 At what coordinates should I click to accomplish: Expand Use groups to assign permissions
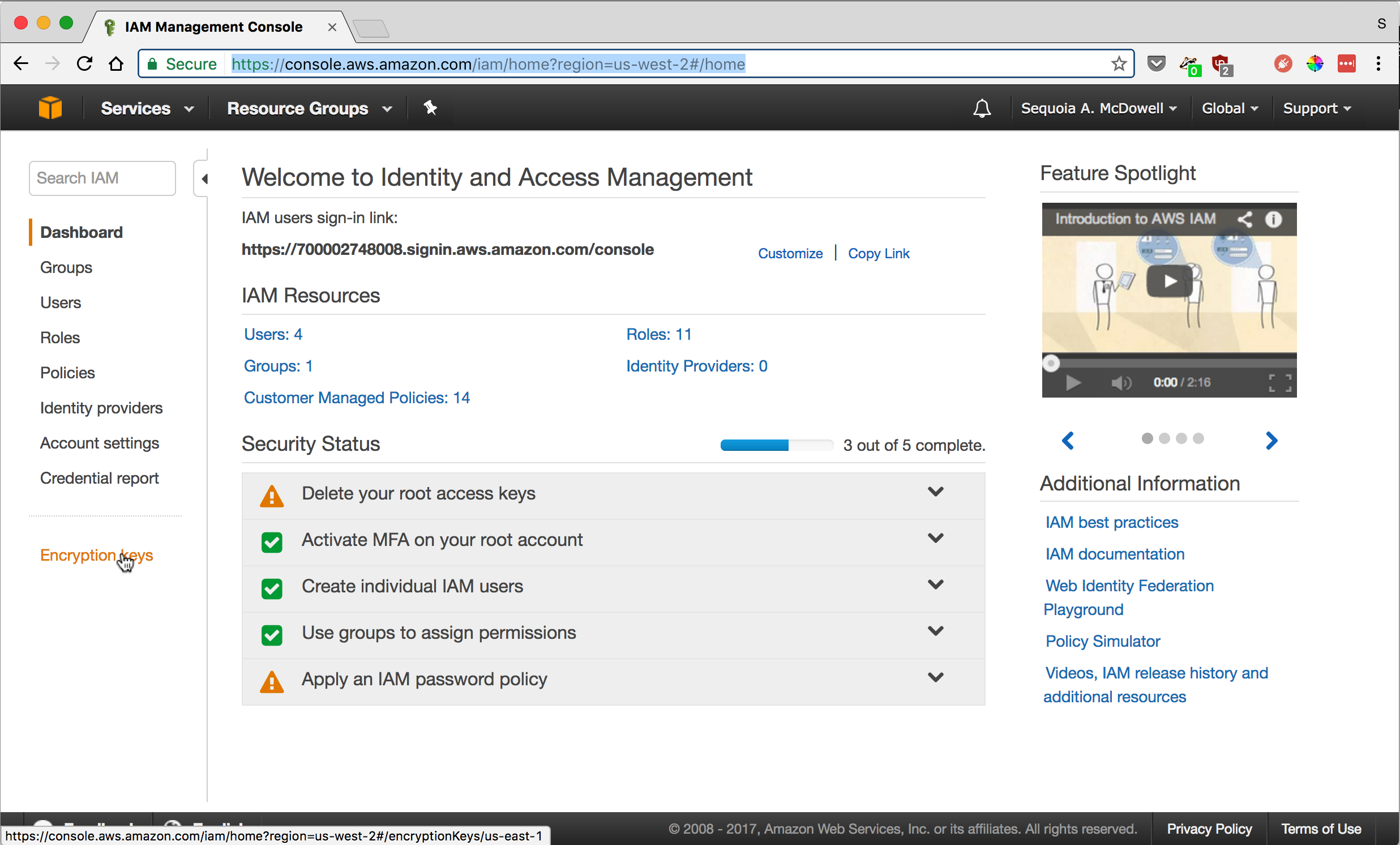click(935, 631)
